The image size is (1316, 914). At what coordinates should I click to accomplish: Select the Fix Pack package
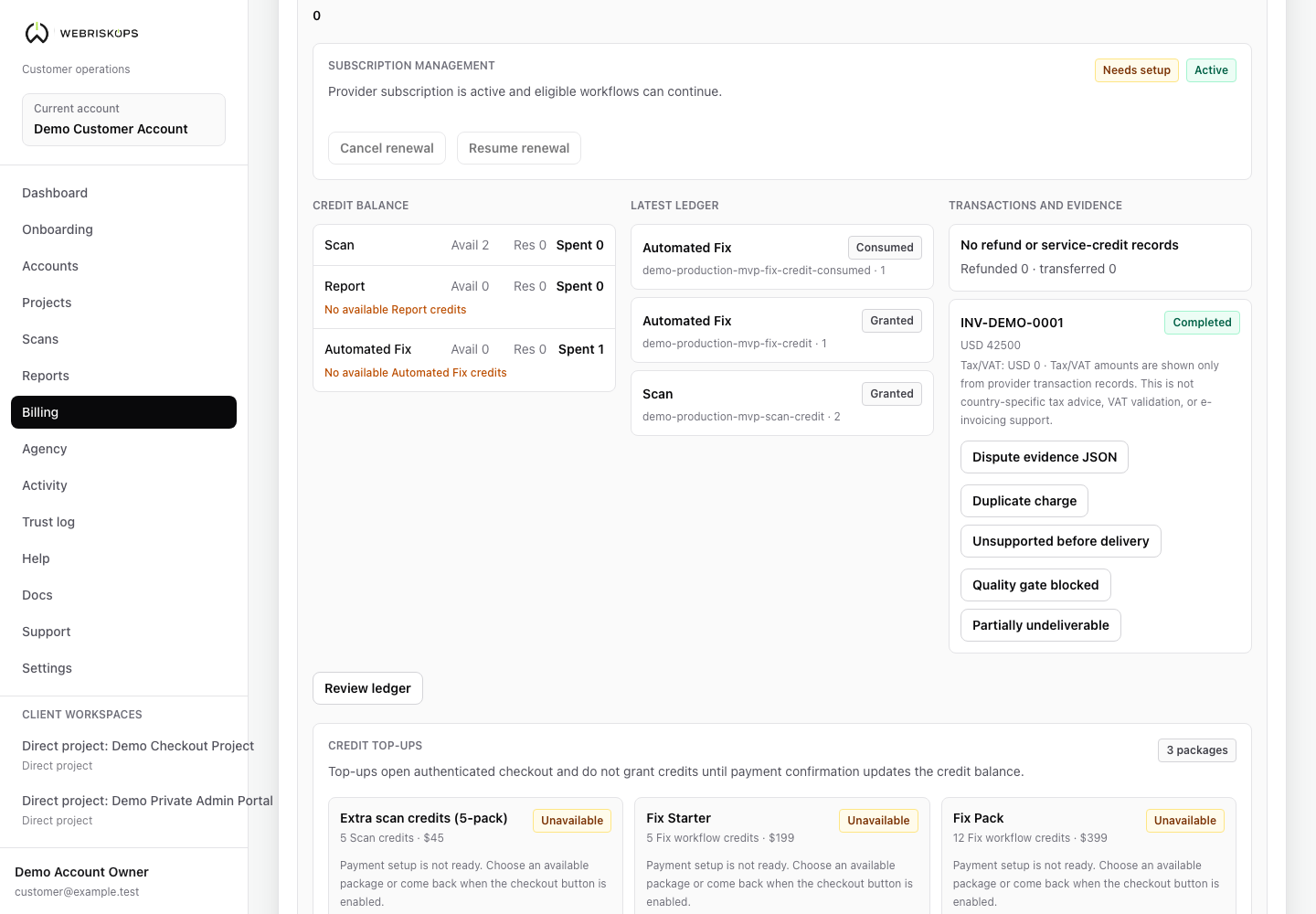1088,856
